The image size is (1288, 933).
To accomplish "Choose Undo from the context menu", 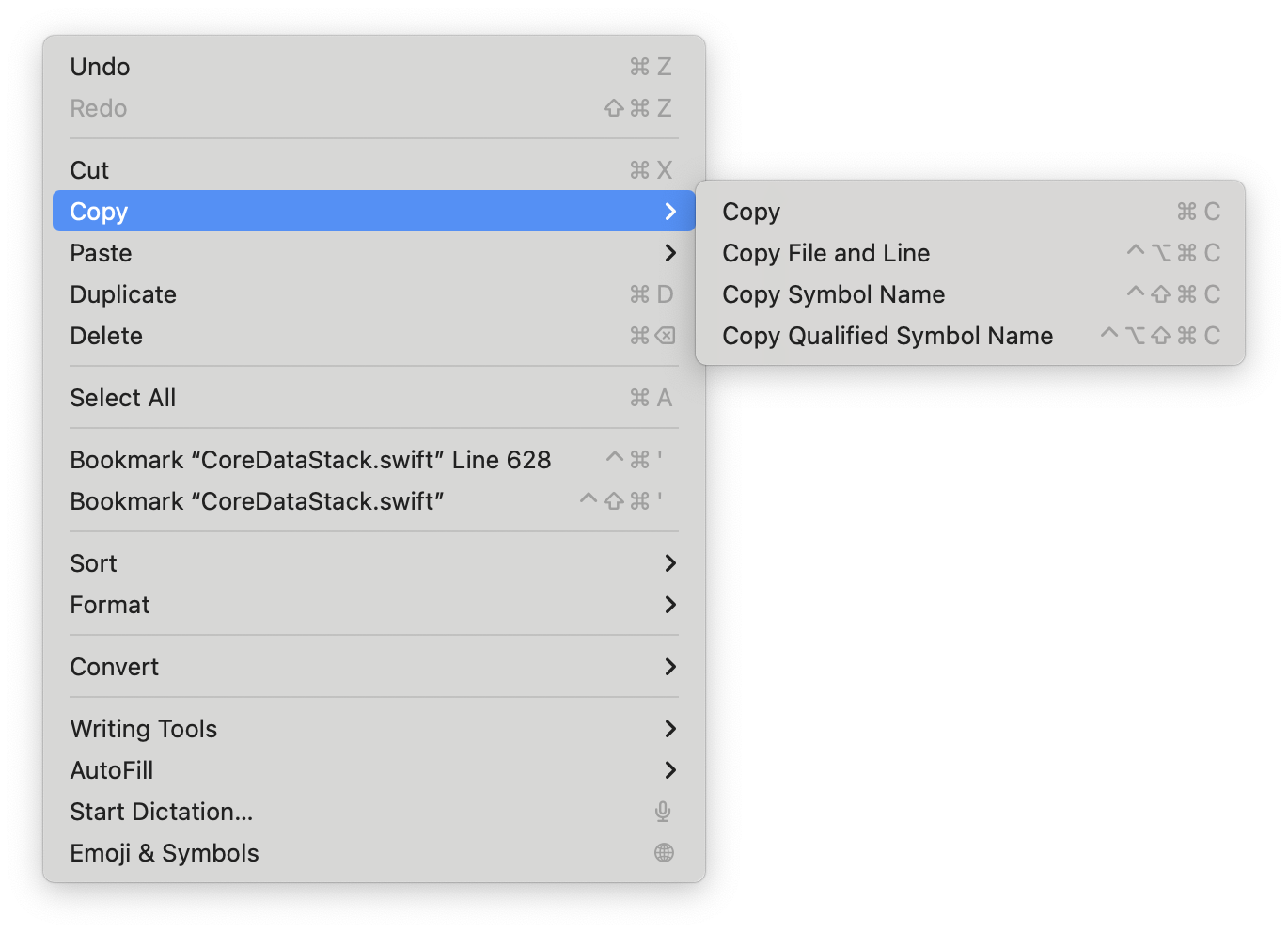I will pos(101,67).
